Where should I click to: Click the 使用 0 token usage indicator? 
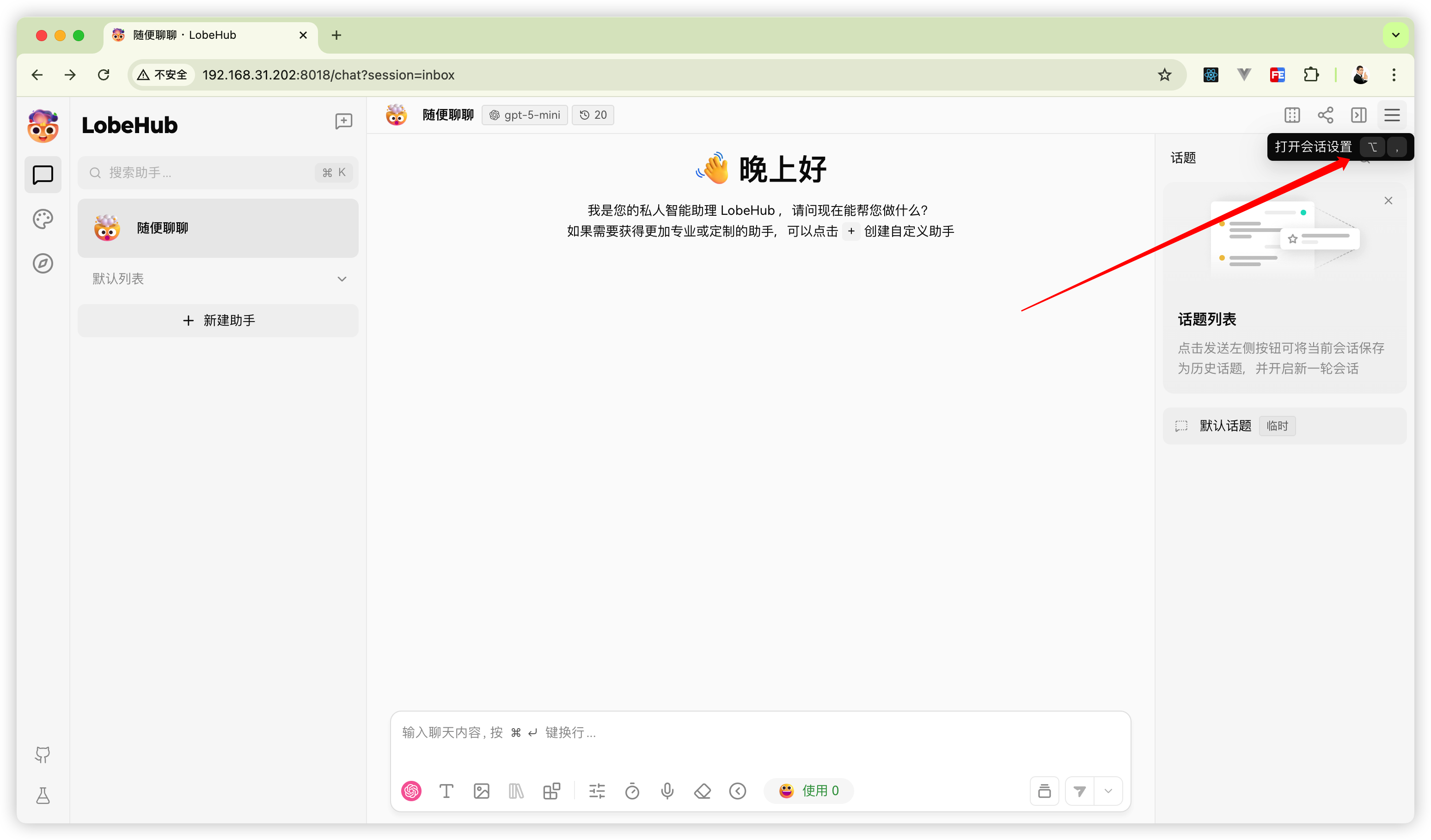808,791
